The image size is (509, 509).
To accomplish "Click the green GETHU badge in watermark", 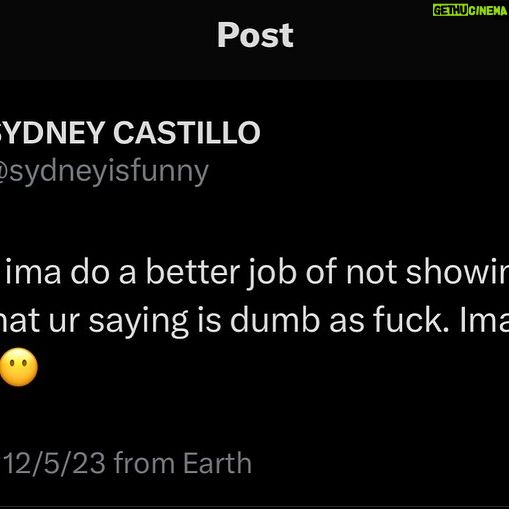I will [450, 10].
